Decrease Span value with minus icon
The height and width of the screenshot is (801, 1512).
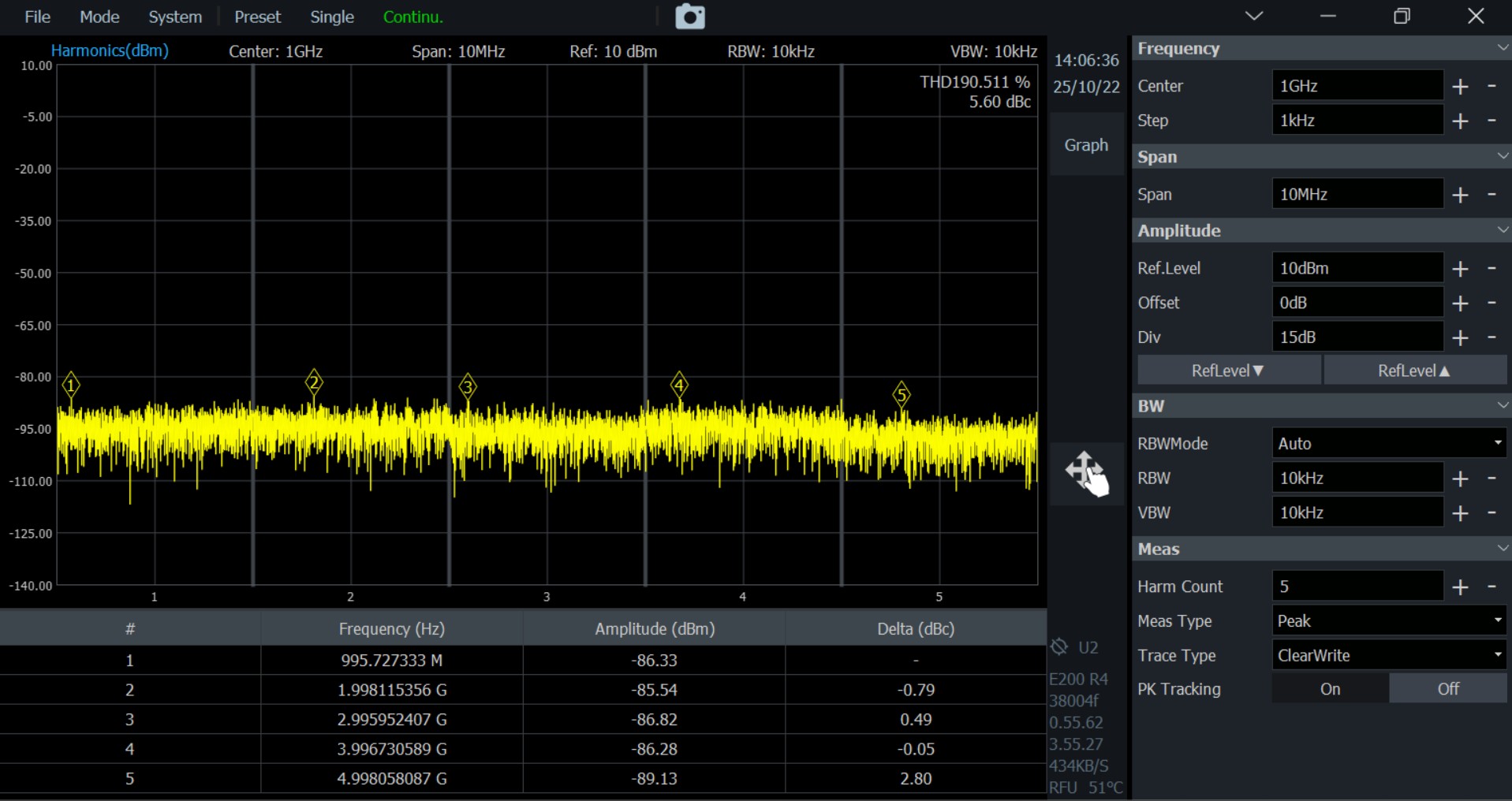1491,194
